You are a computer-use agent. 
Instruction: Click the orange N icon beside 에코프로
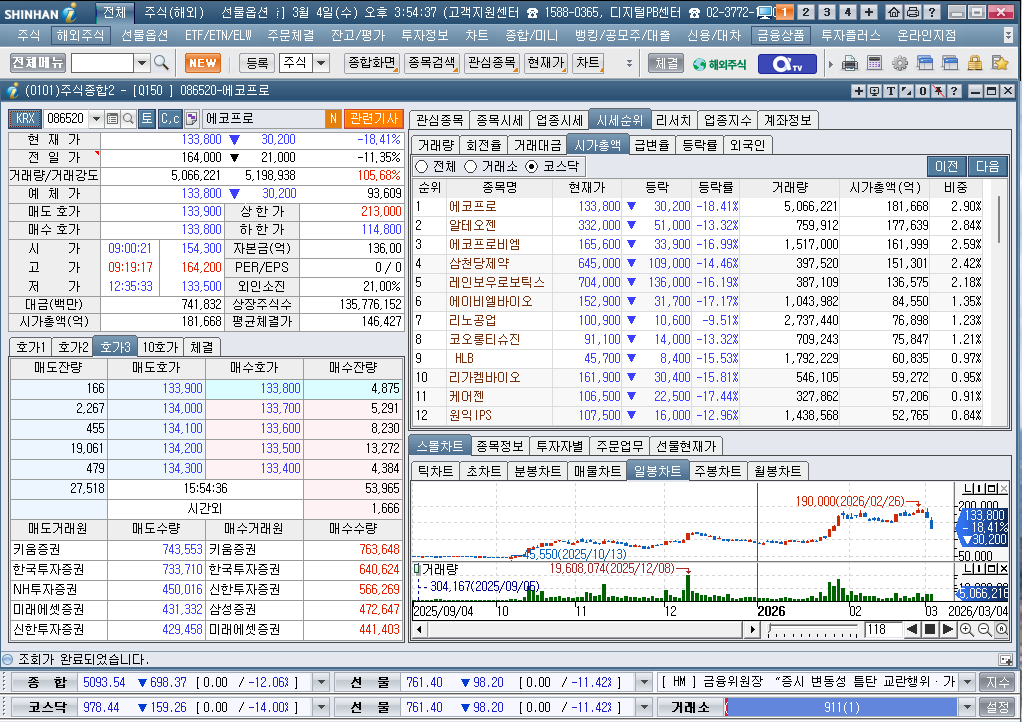pyautogui.click(x=333, y=119)
